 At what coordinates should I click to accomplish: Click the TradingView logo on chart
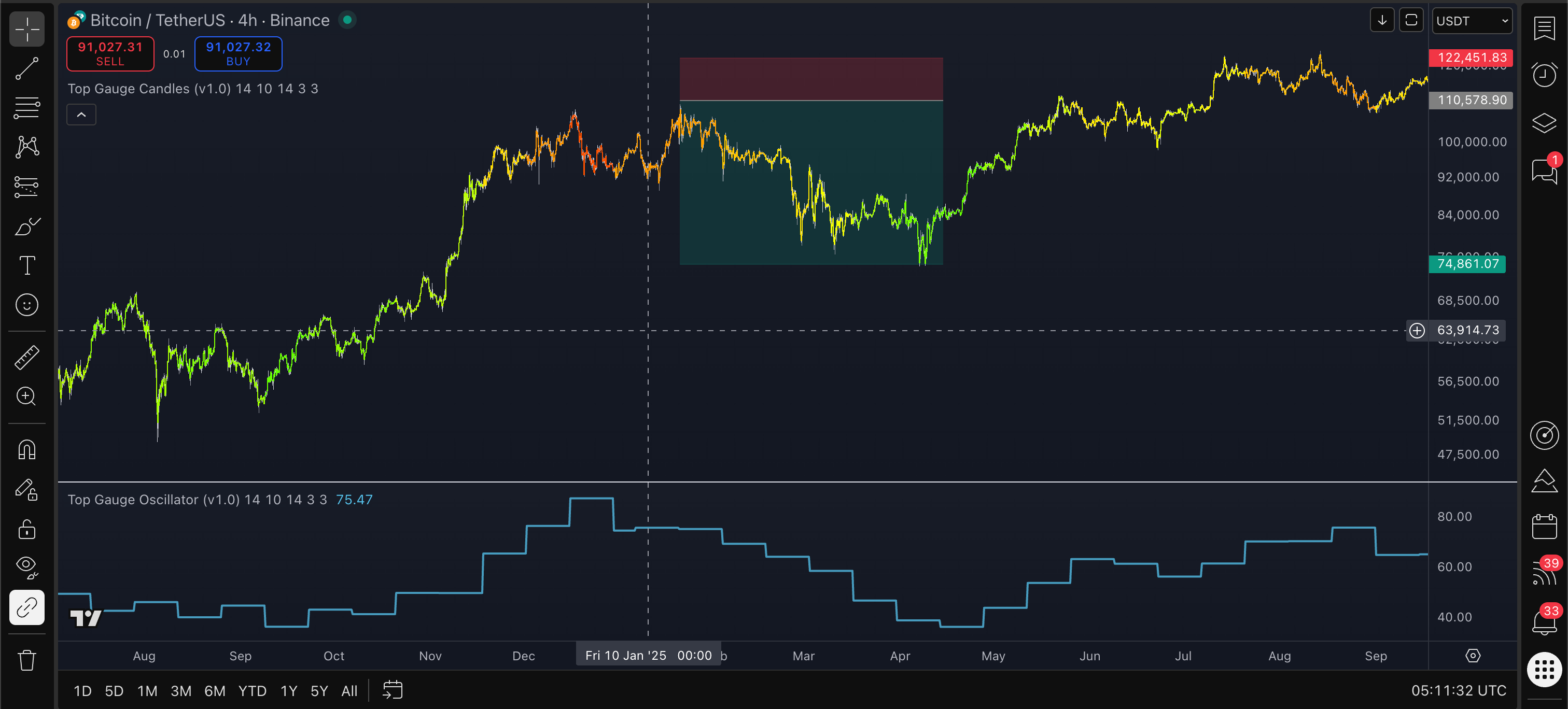point(85,618)
